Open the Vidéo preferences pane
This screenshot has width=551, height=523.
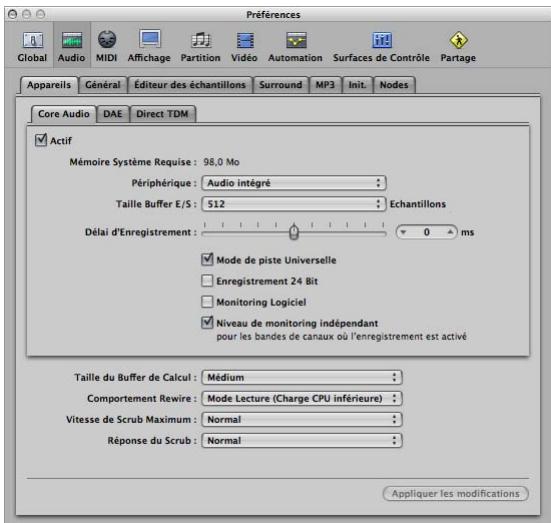pyautogui.click(x=244, y=46)
